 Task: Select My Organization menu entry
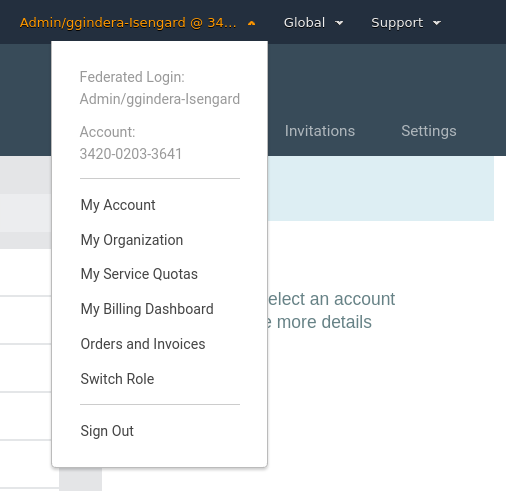[132, 240]
